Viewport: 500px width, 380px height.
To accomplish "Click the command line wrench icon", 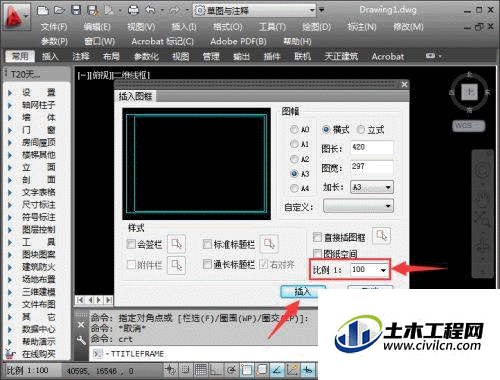I will (x=81, y=340).
